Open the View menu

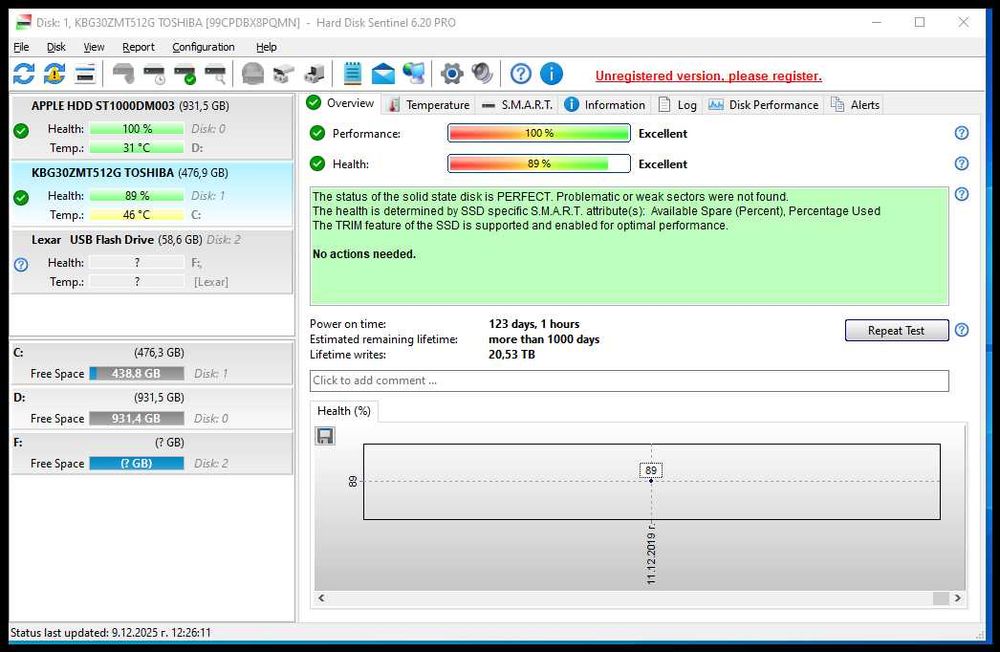tap(94, 47)
